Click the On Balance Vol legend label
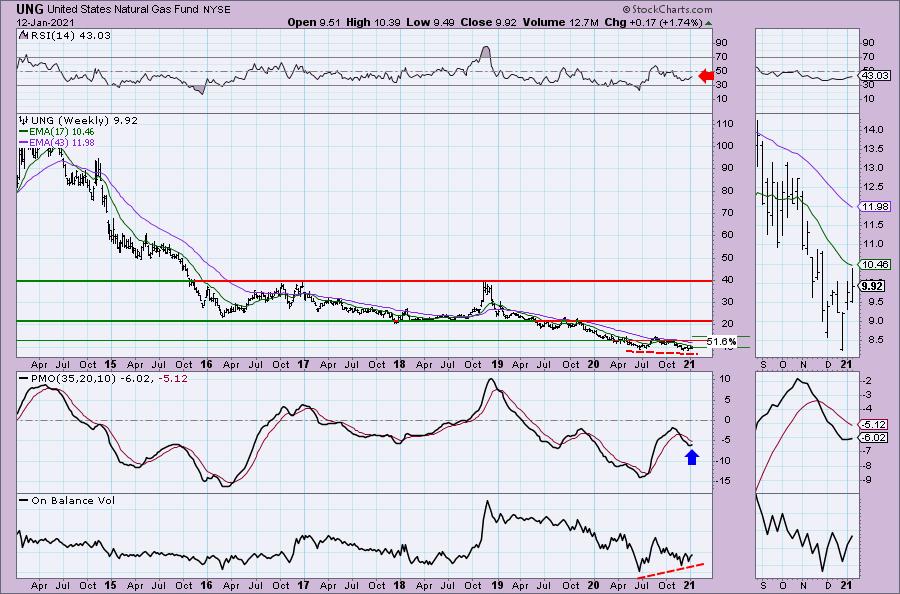This screenshot has height=594, width=900. (73, 500)
